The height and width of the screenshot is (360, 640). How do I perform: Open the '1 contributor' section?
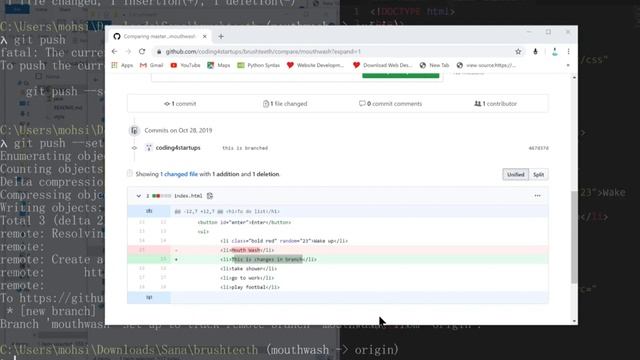pyautogui.click(x=495, y=104)
